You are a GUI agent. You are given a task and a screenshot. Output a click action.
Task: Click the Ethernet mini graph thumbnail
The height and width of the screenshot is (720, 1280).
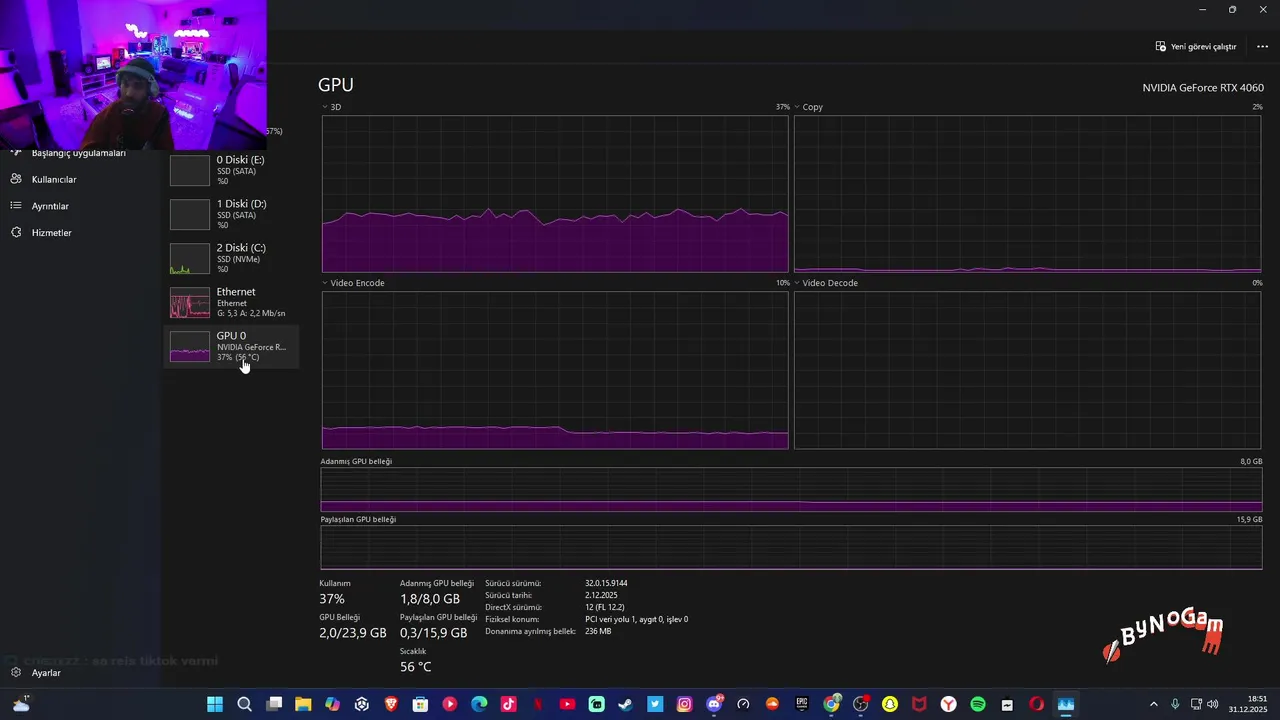[x=190, y=302]
